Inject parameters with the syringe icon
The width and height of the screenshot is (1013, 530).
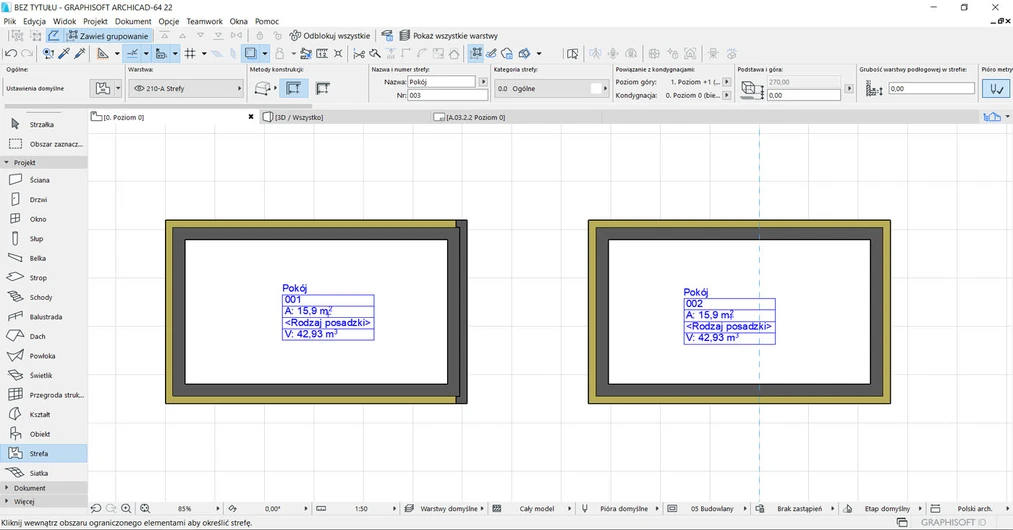point(80,54)
